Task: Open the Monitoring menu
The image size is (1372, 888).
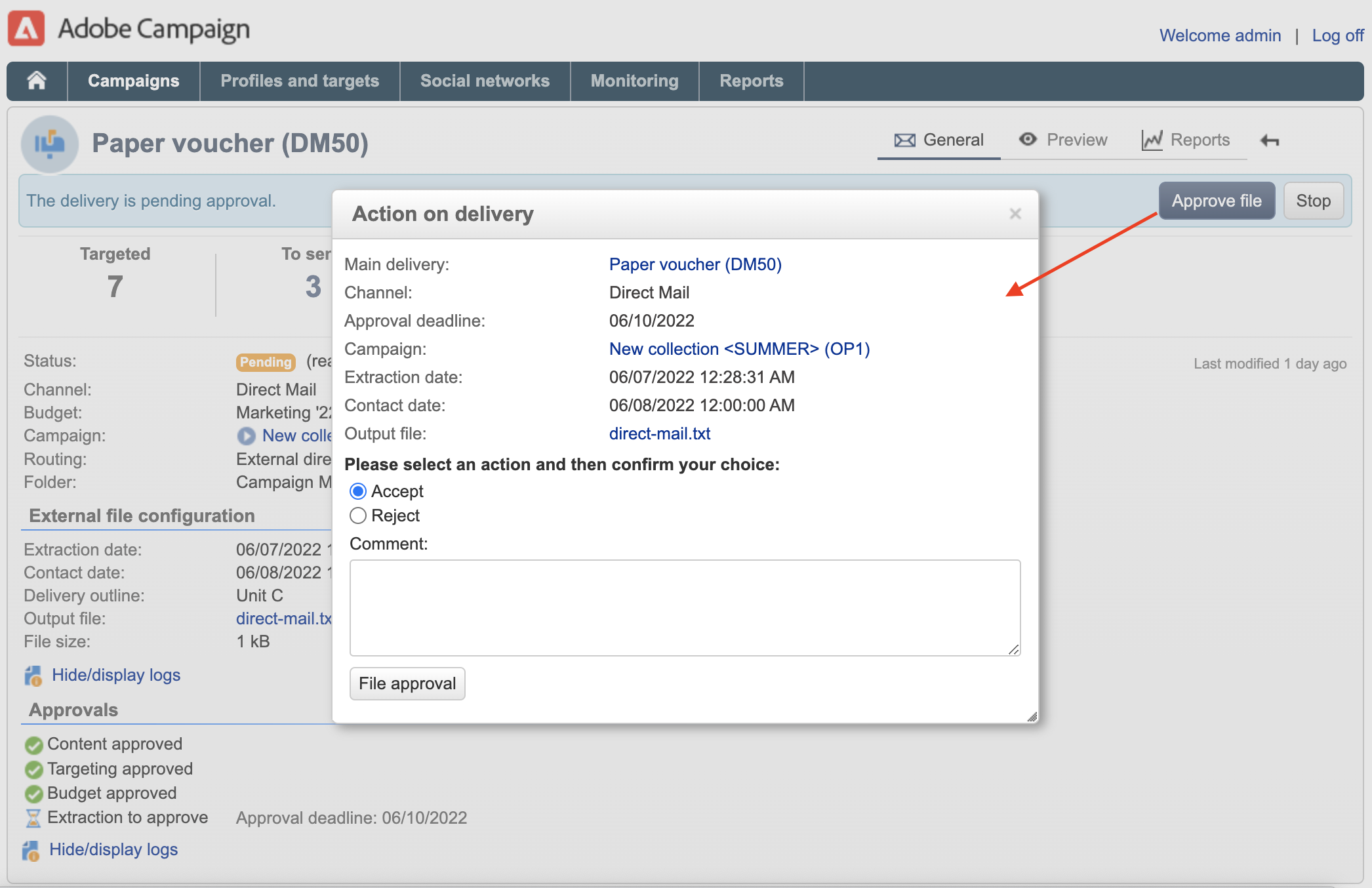Action: (x=634, y=81)
